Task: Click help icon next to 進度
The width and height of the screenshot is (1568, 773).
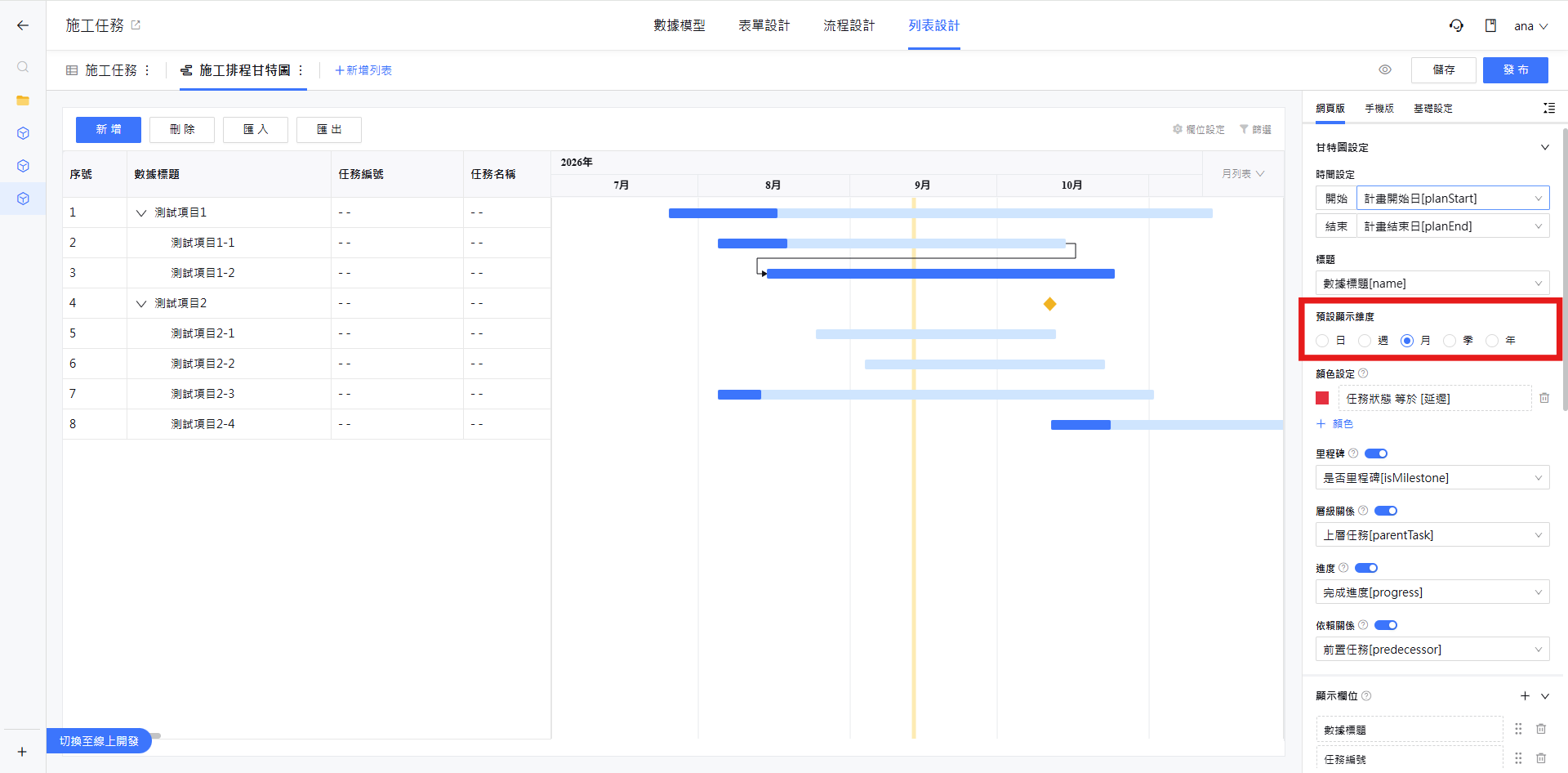Action: coord(1343,568)
